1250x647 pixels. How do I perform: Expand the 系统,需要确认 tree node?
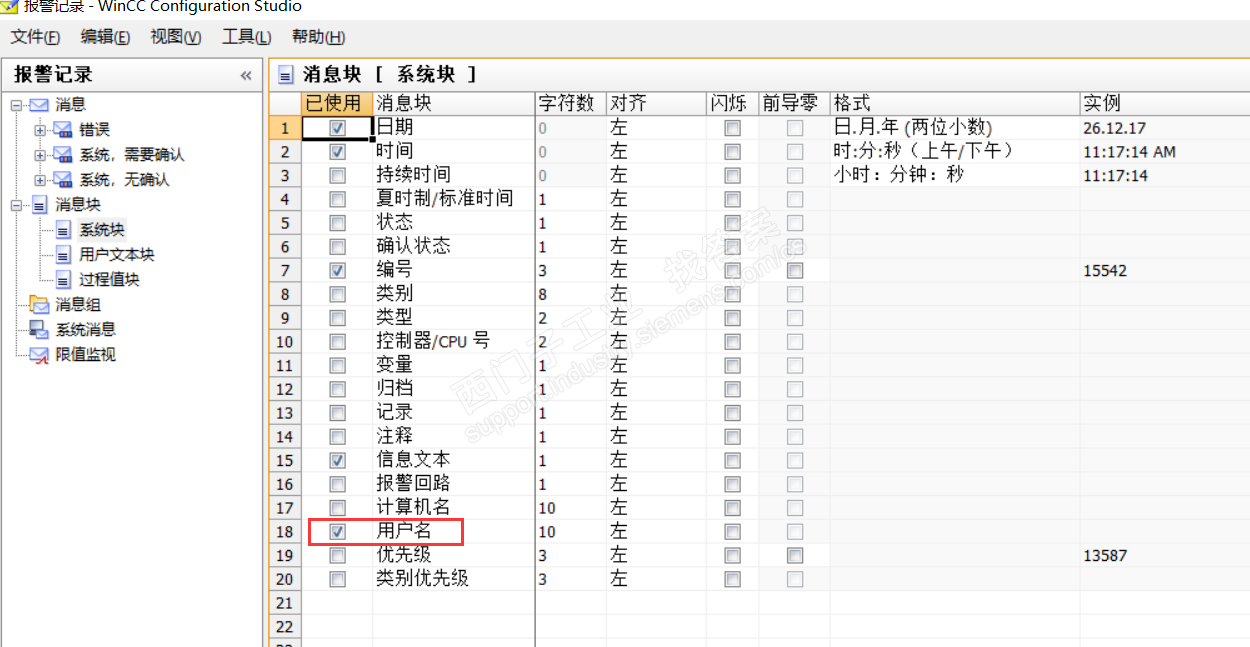tap(40, 155)
